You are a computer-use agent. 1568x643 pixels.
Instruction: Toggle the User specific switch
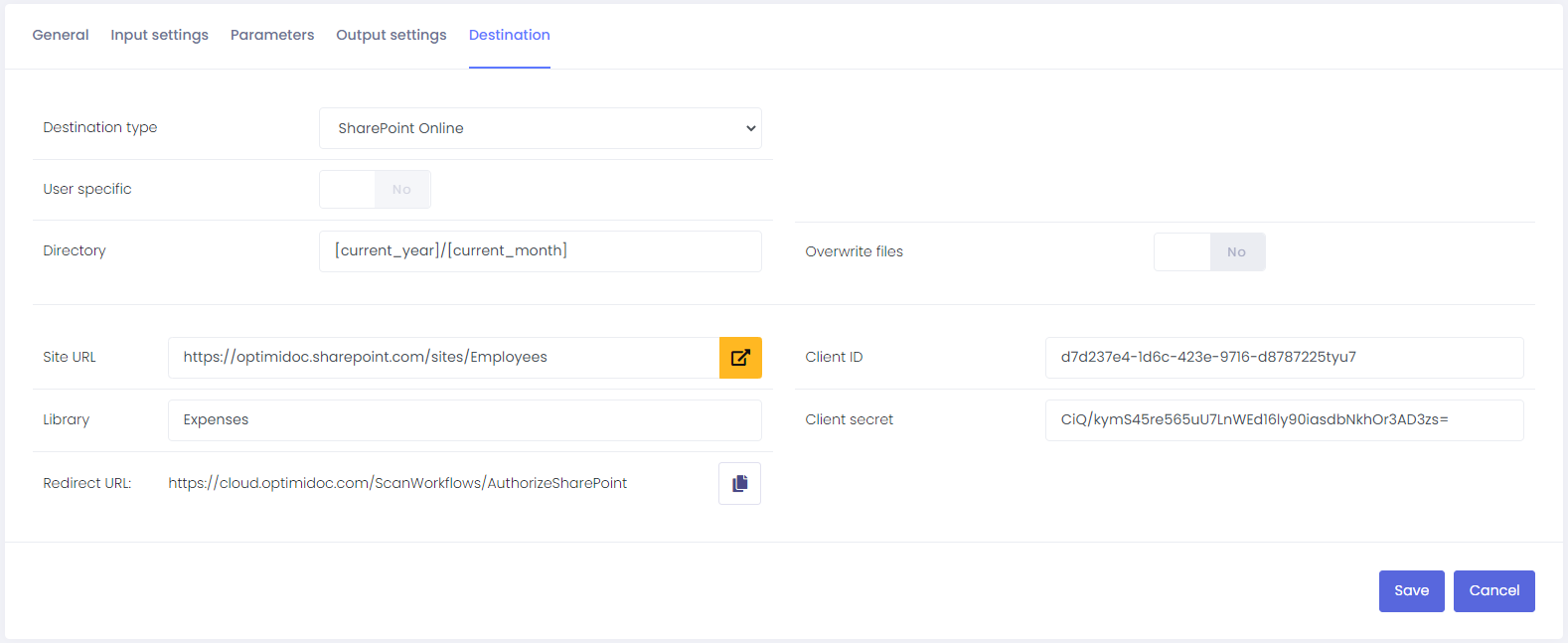pyautogui.click(x=375, y=189)
